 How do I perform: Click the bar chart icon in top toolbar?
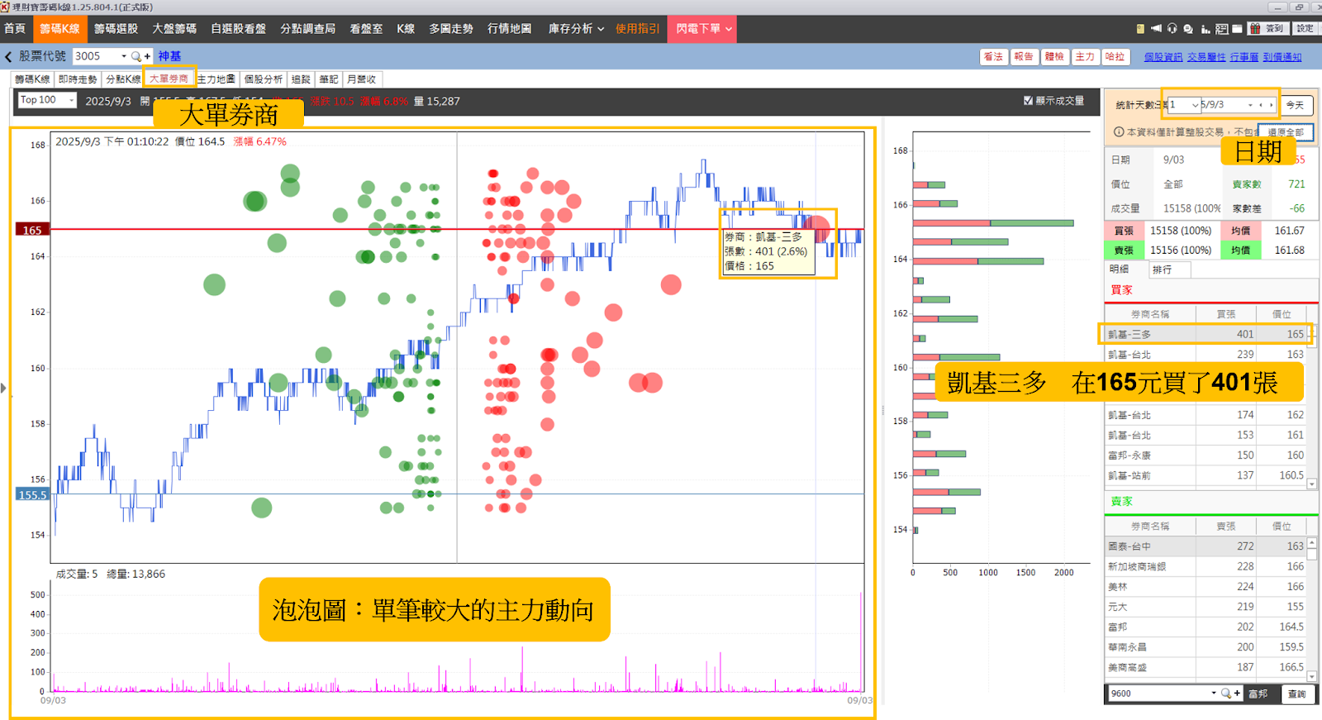pos(1205,29)
